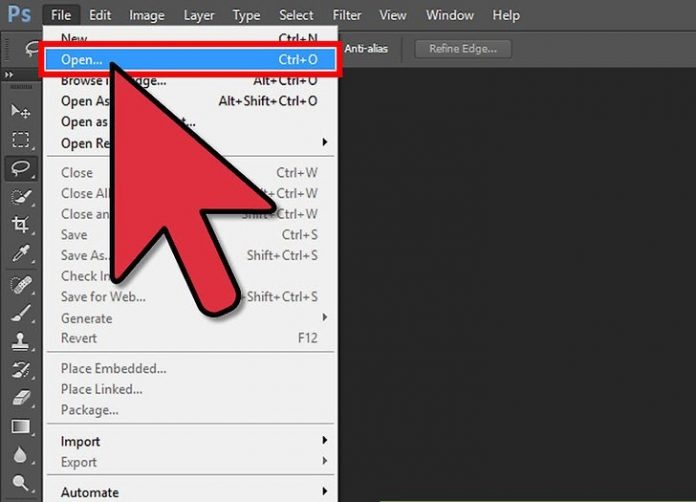Open the Filter menu

point(347,15)
